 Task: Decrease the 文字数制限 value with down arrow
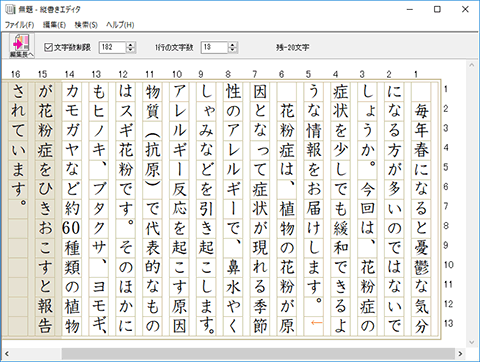pos(131,50)
